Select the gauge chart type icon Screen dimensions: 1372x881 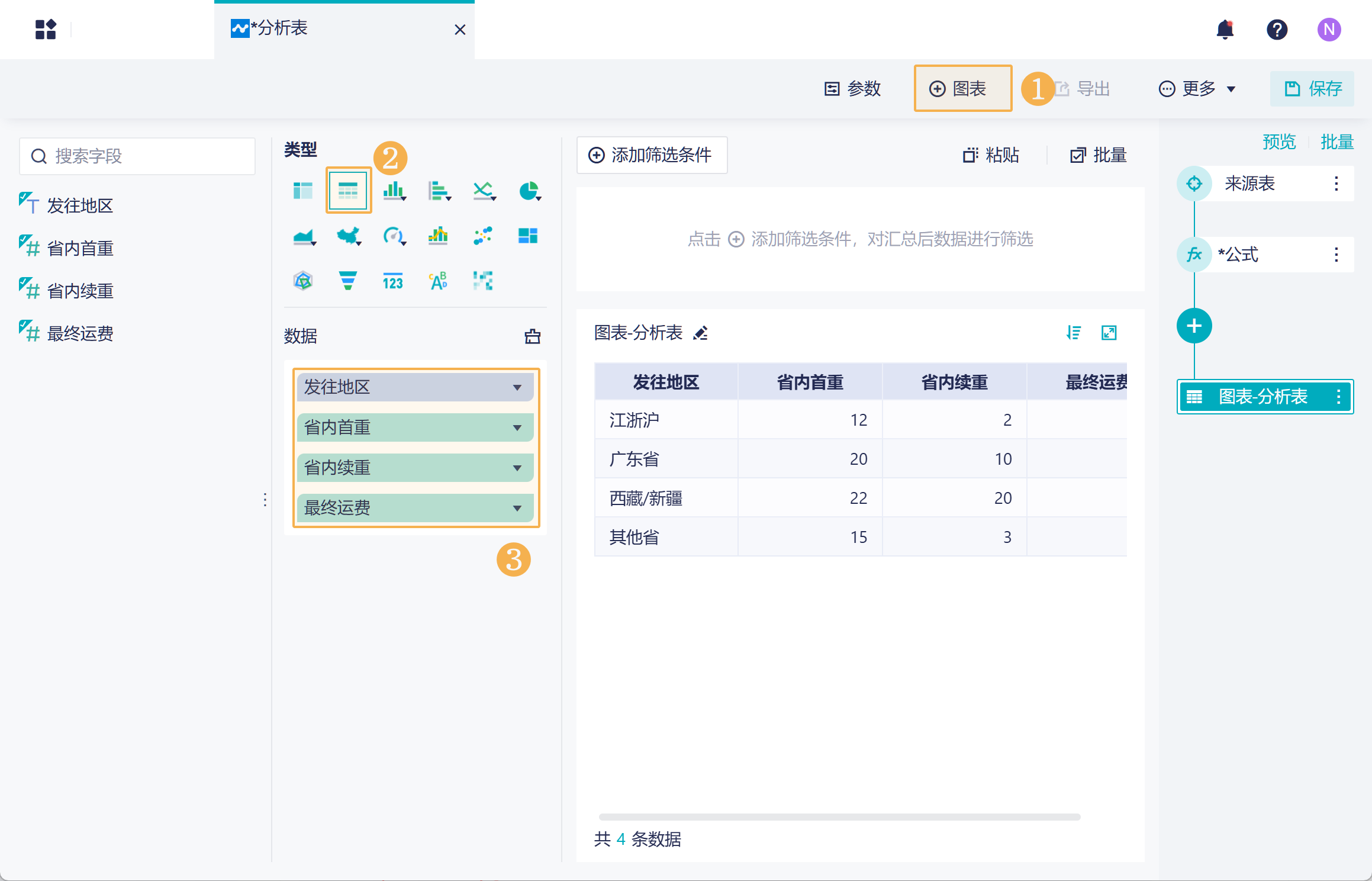click(393, 236)
